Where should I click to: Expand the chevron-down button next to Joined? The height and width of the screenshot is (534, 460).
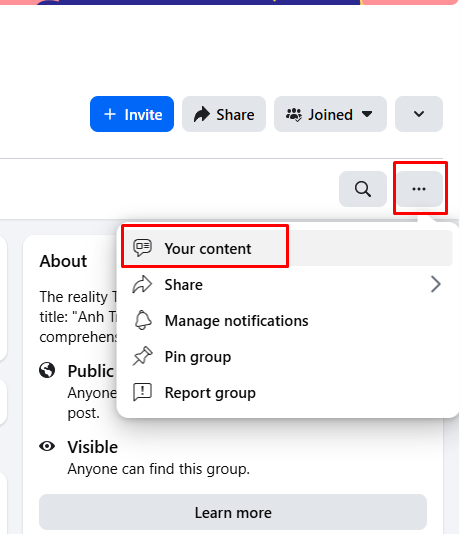(419, 114)
